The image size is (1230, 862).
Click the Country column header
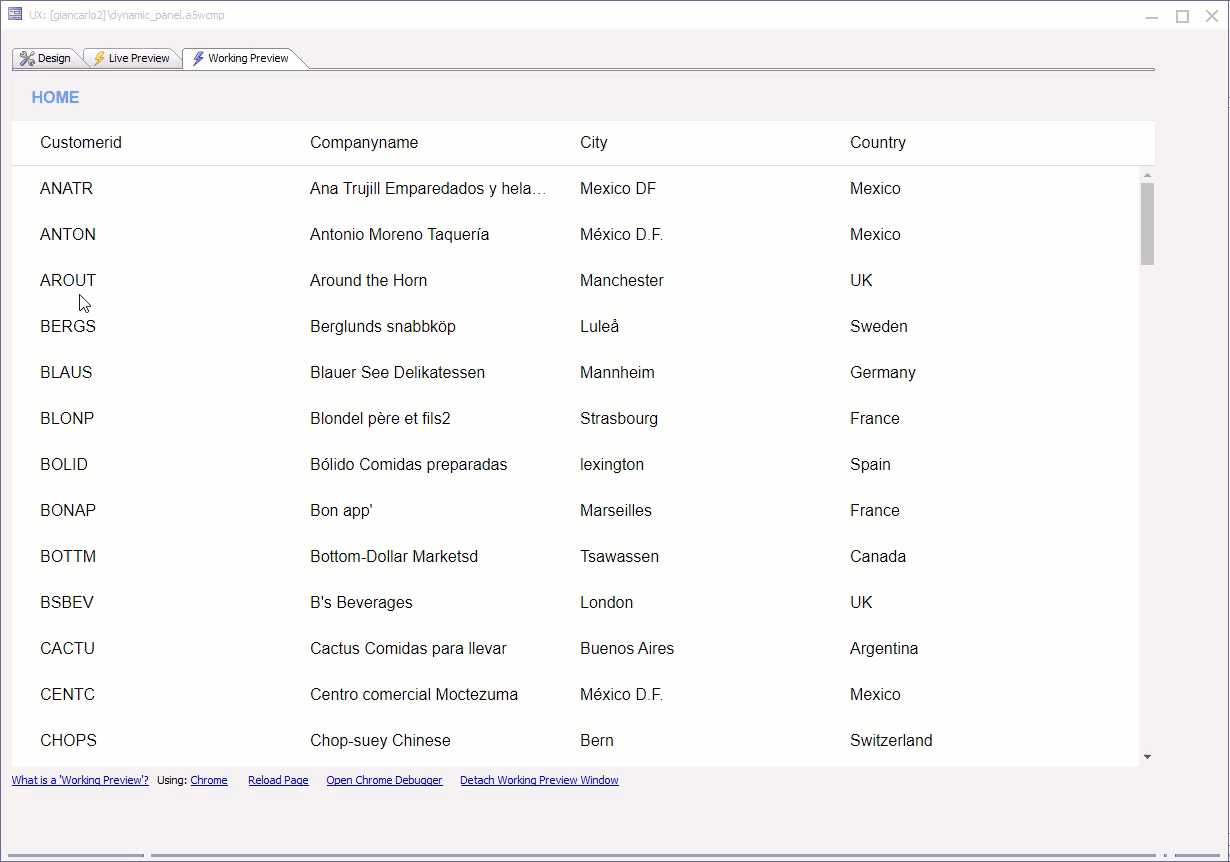(878, 142)
